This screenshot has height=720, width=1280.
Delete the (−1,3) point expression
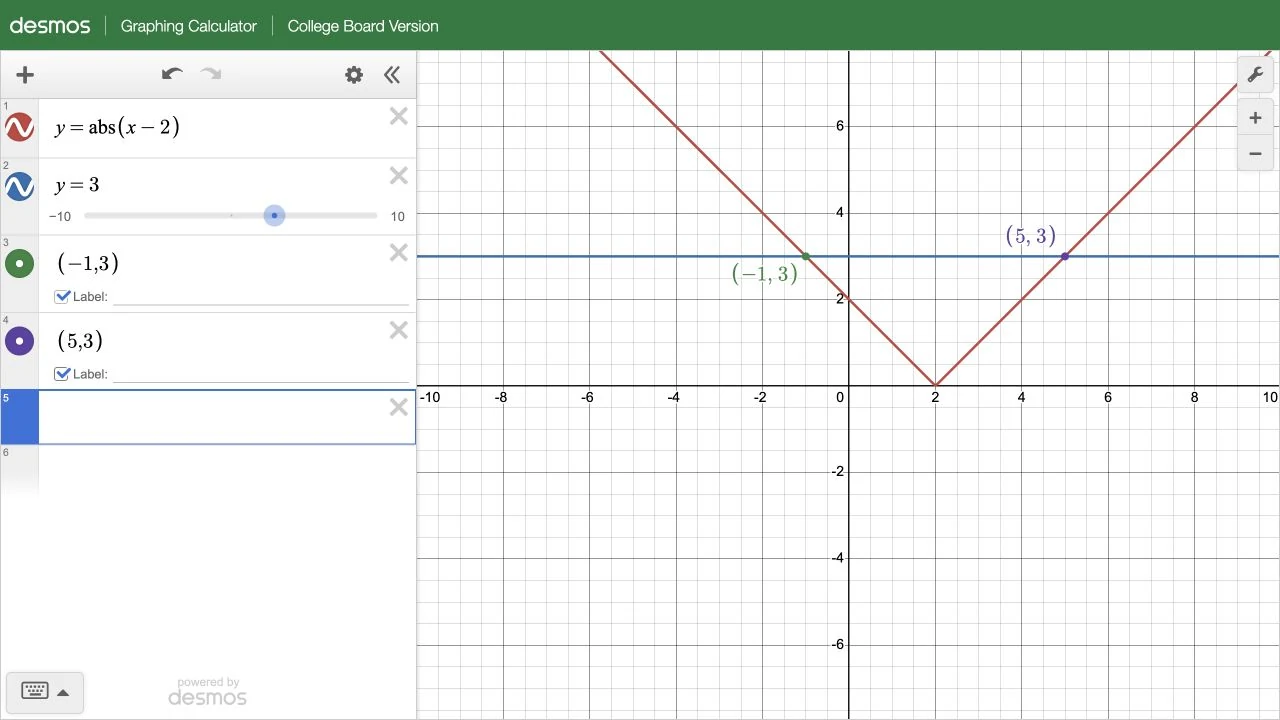coord(399,253)
